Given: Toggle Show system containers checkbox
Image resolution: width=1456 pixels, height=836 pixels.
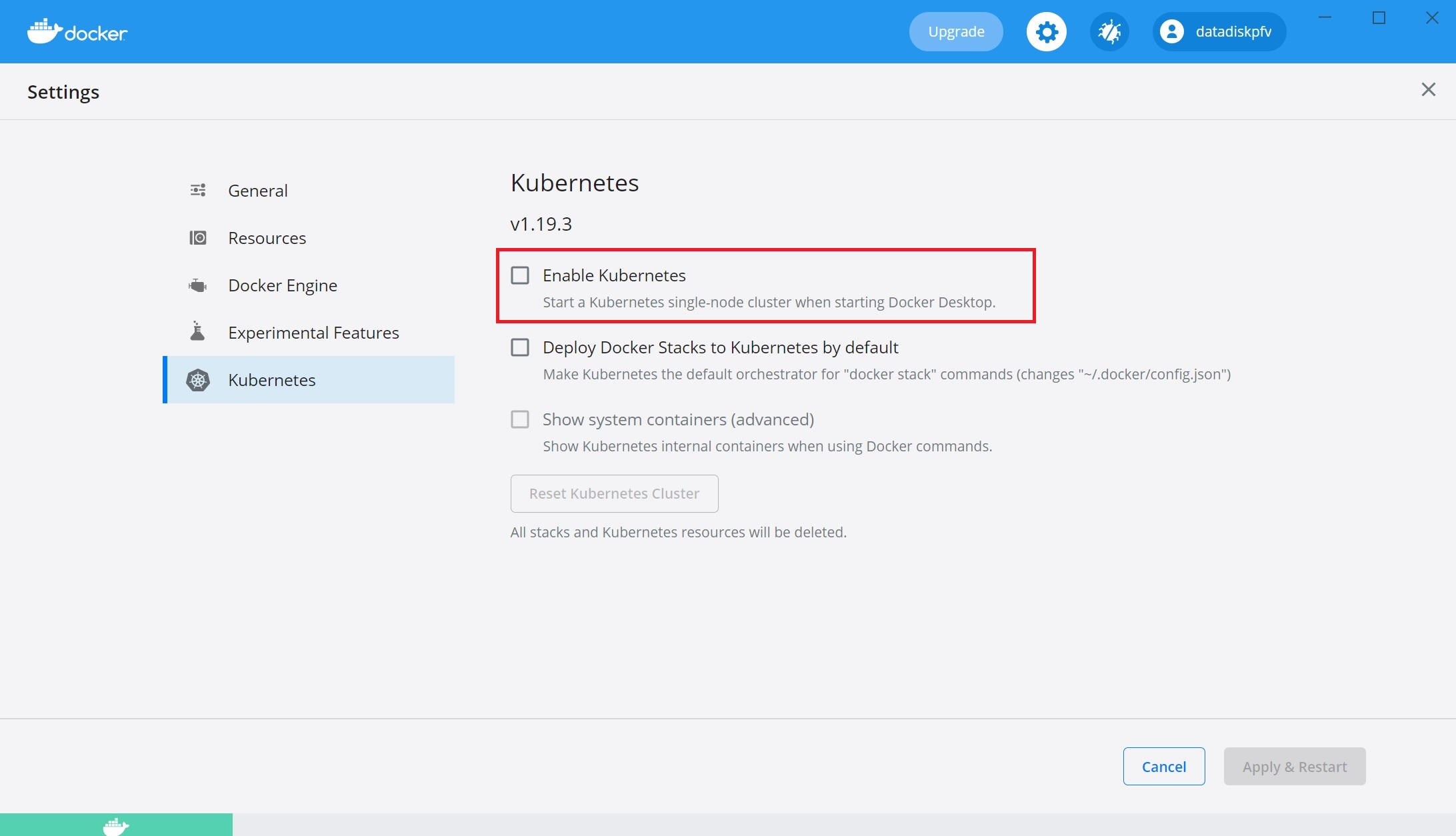Looking at the screenshot, I should [520, 419].
